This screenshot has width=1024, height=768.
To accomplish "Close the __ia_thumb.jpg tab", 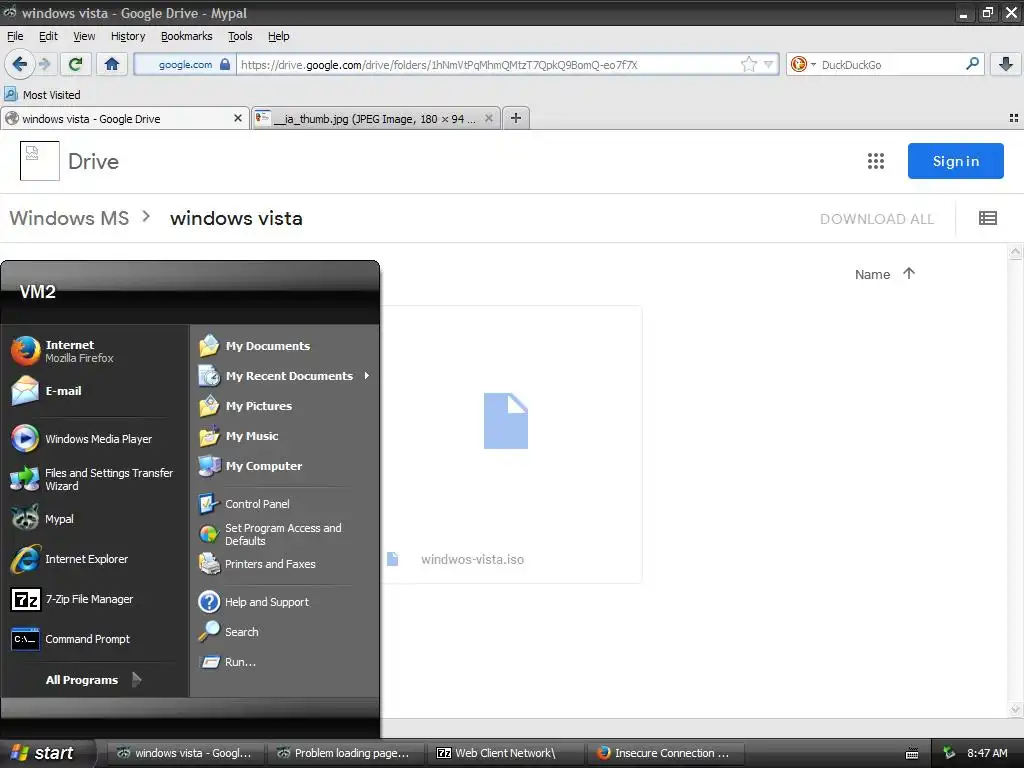I will point(488,118).
